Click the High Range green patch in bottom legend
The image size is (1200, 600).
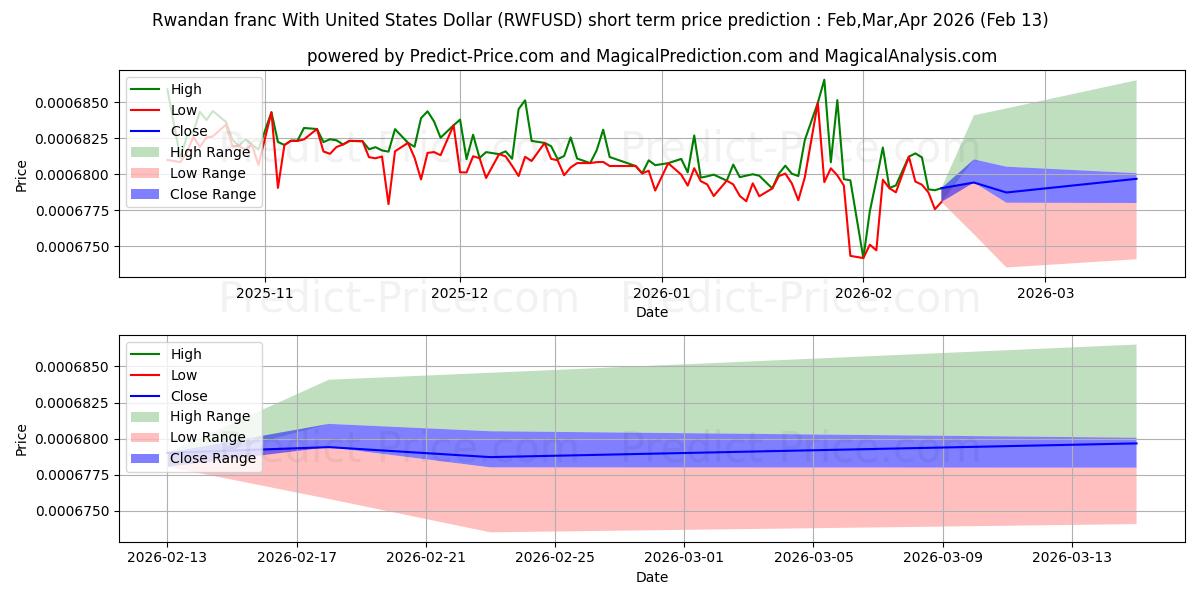pos(147,417)
